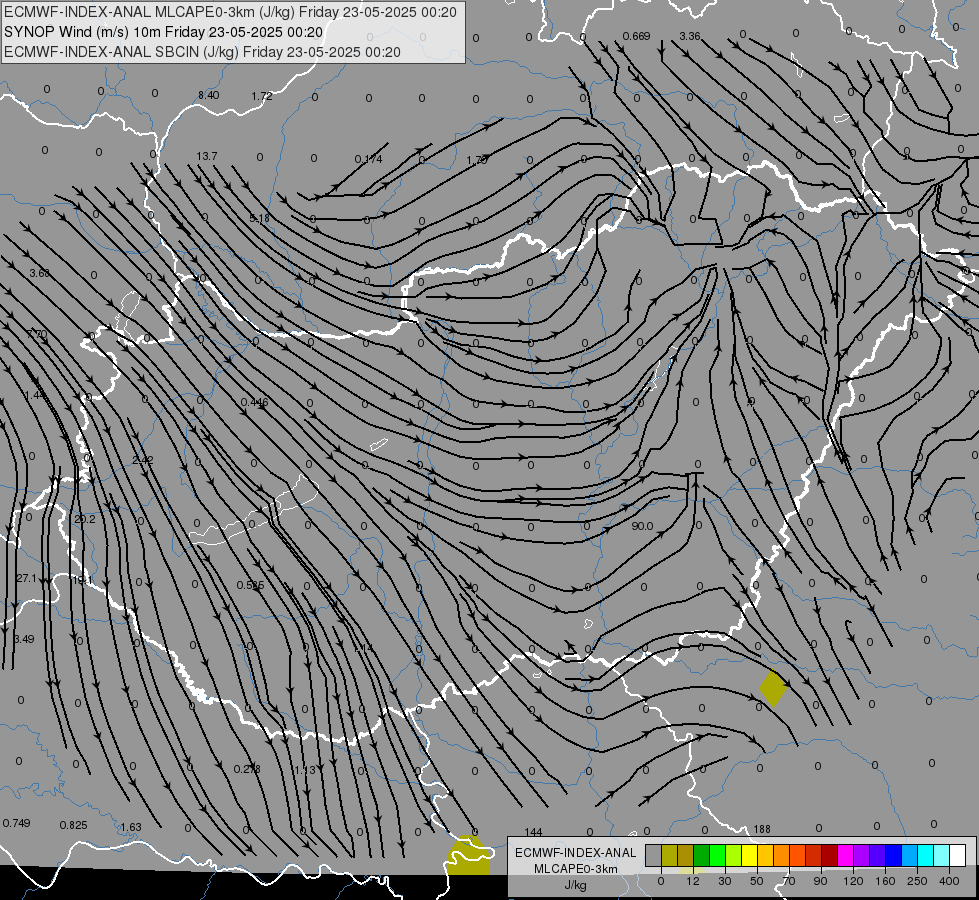979x900 pixels.
Task: Click the bright green legend swatch
Action: pos(718,855)
